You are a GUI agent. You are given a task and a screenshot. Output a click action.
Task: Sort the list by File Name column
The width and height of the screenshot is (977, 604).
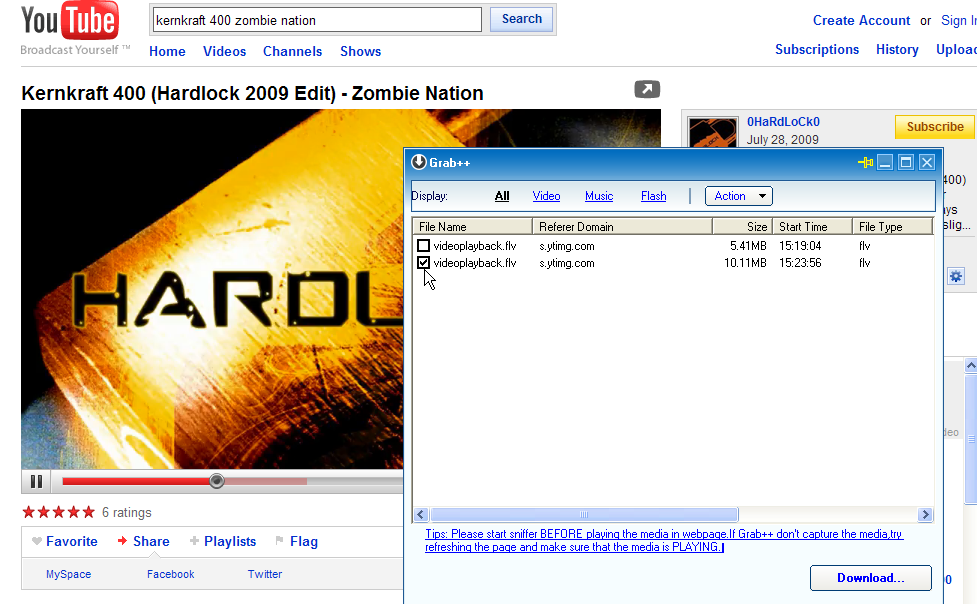pyautogui.click(x=471, y=227)
